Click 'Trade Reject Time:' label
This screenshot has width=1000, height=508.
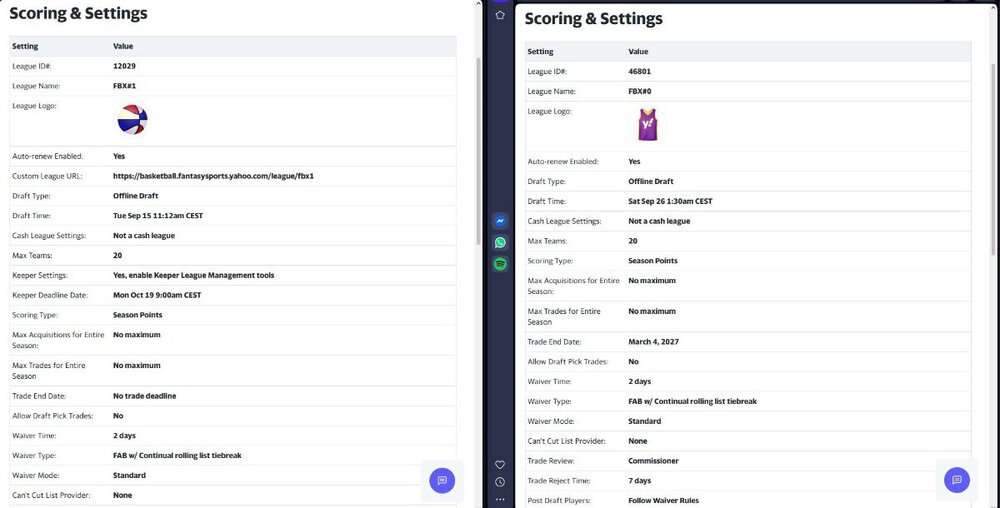(x=559, y=481)
